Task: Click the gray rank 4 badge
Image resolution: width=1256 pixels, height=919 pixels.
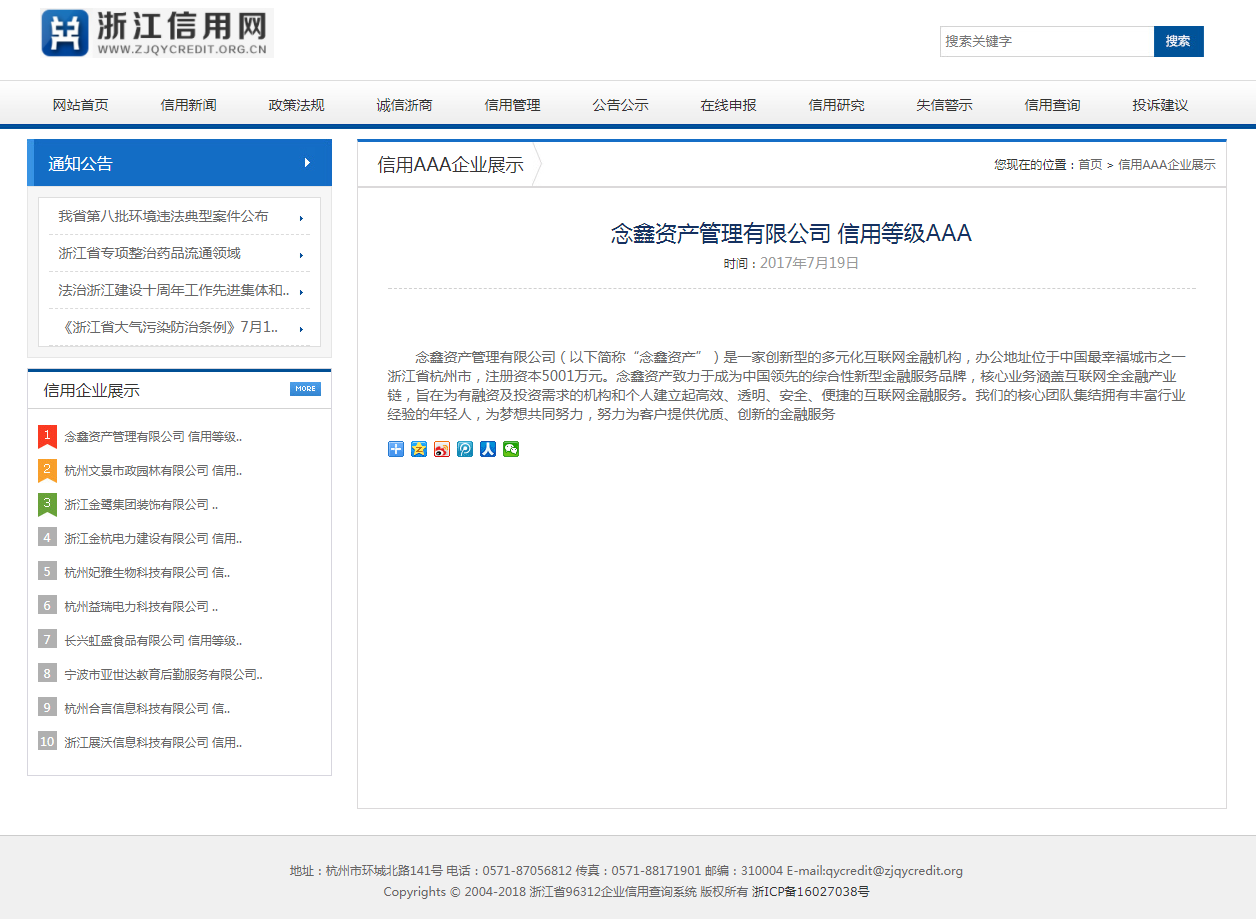Action: [47, 538]
